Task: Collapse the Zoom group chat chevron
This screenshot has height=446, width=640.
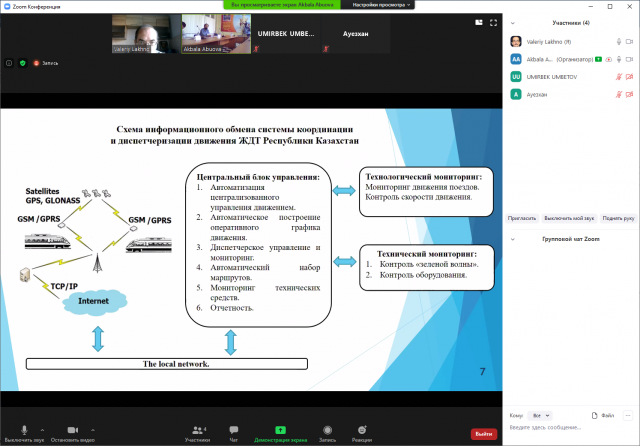Action: [513, 239]
